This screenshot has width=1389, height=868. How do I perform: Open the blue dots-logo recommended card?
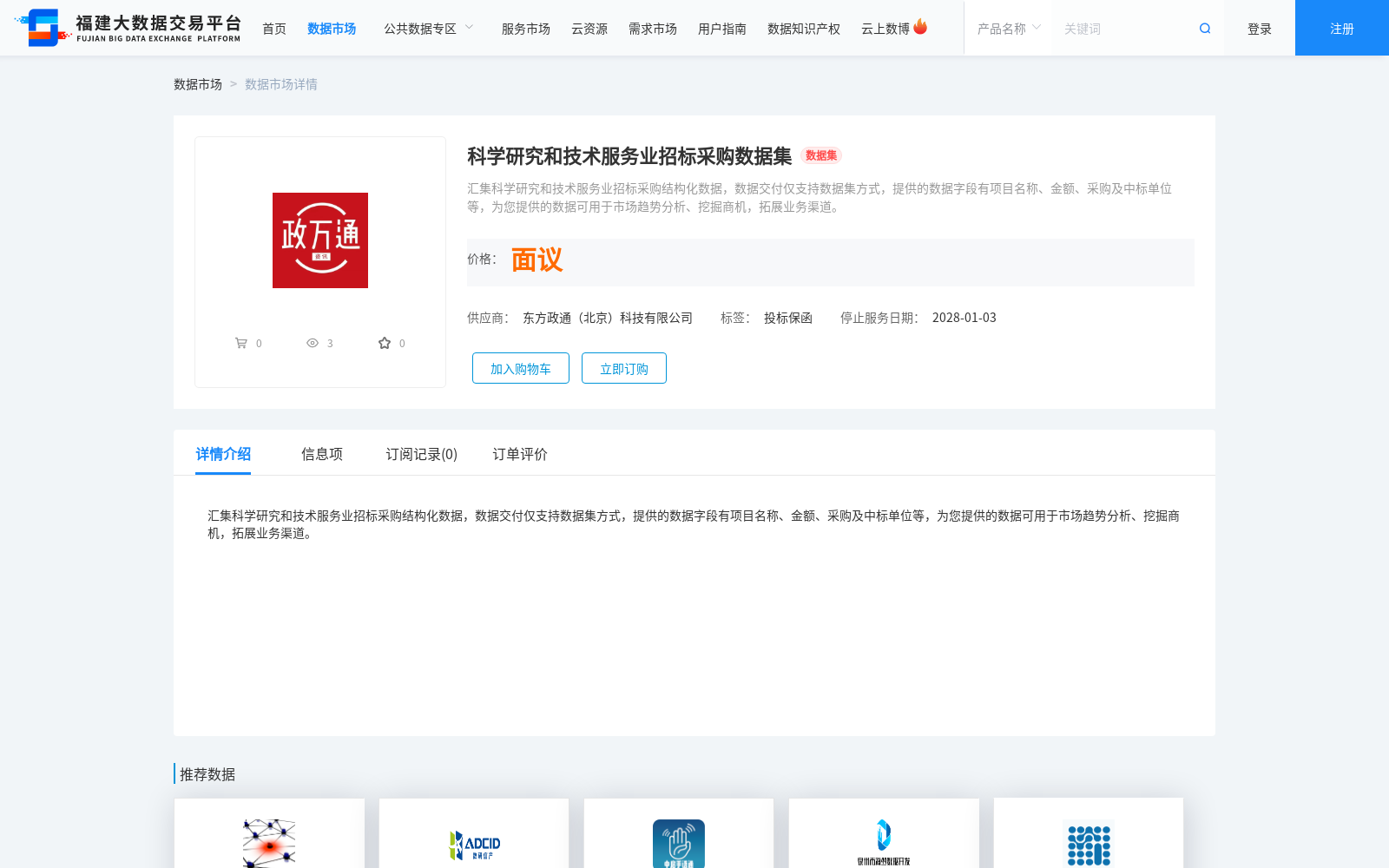(x=1089, y=833)
